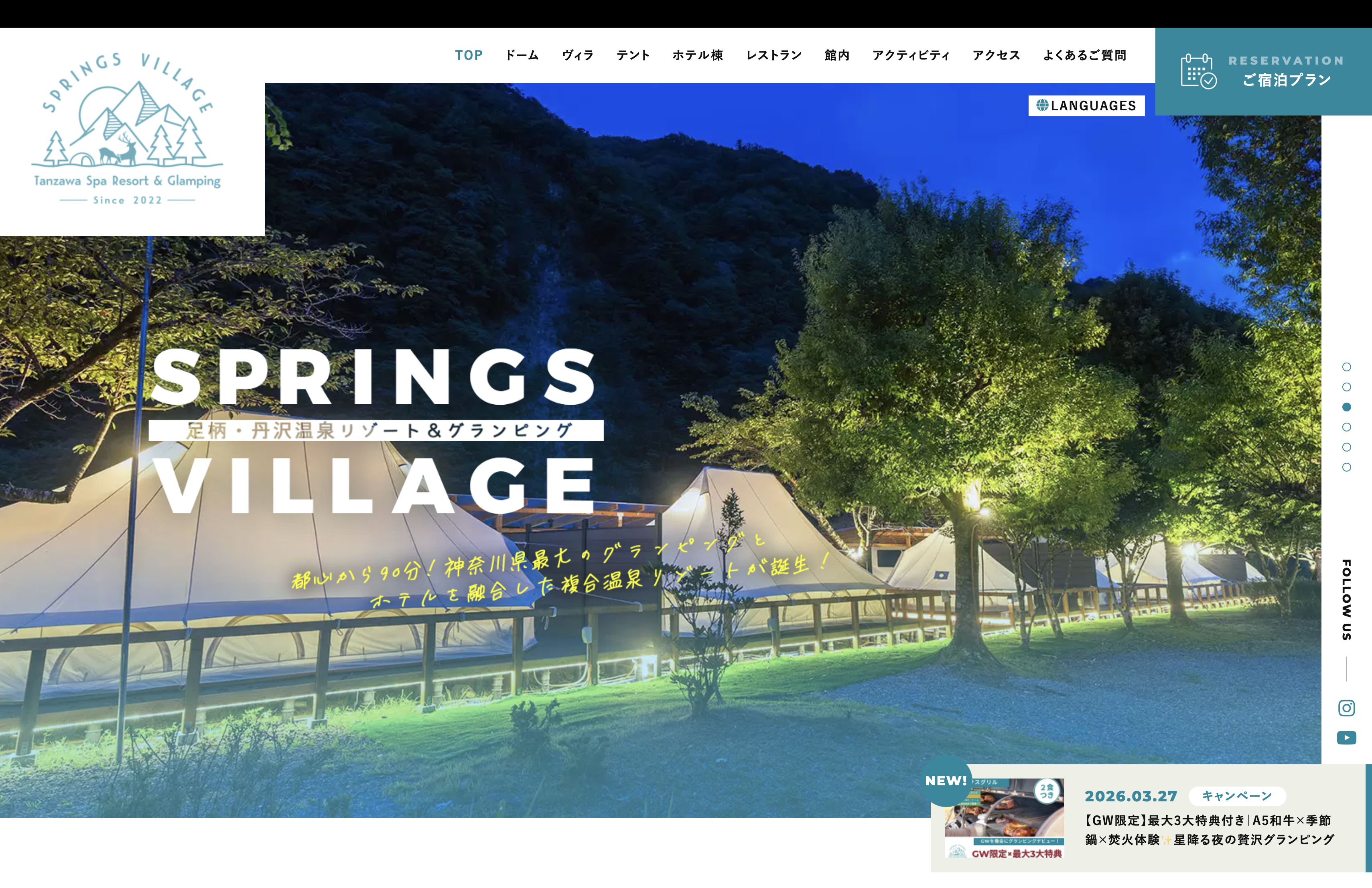Click the キャンペーン category tag
This screenshot has height=888, width=1372.
click(1237, 796)
